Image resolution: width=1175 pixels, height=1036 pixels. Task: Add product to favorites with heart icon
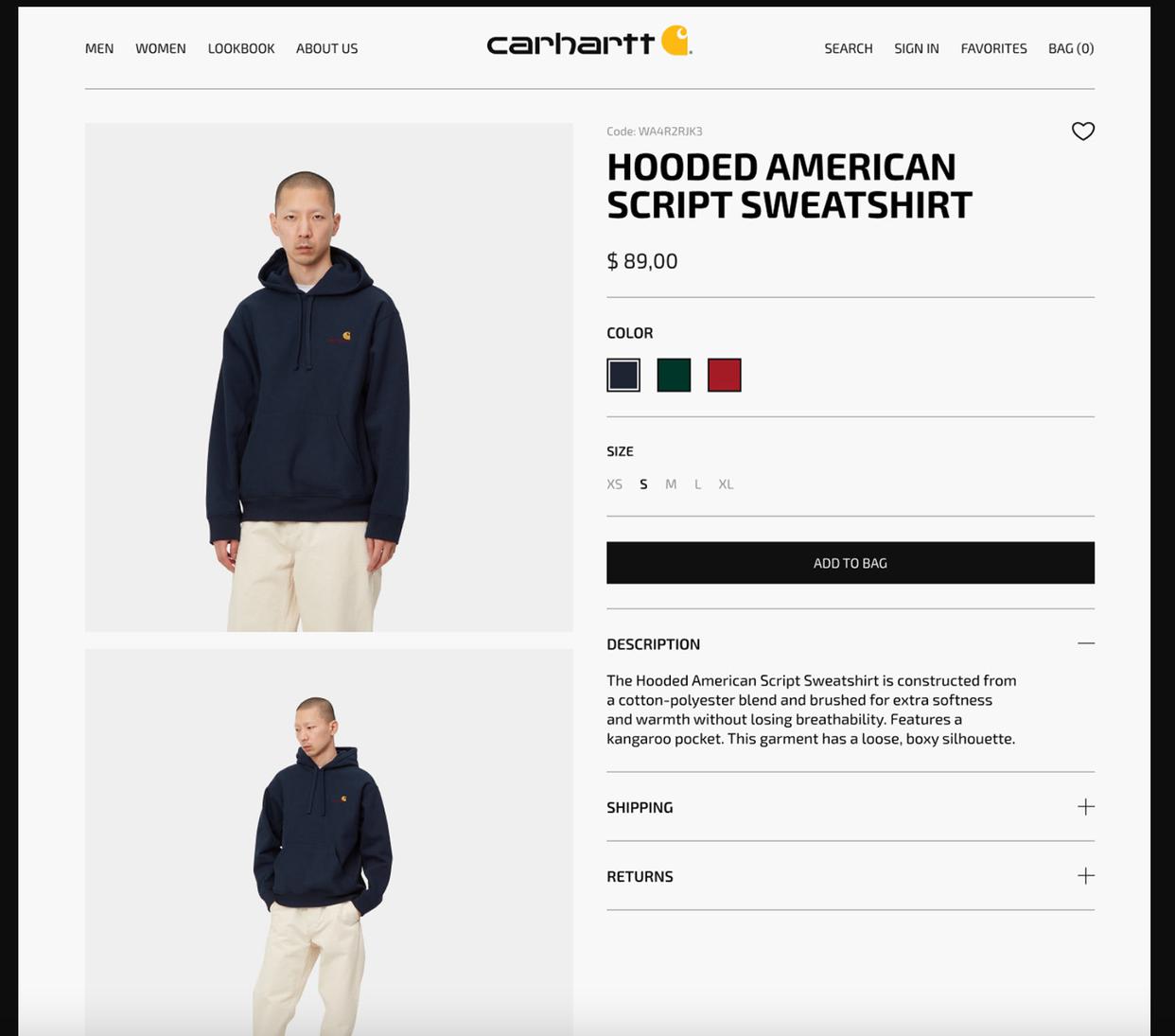[1082, 132]
